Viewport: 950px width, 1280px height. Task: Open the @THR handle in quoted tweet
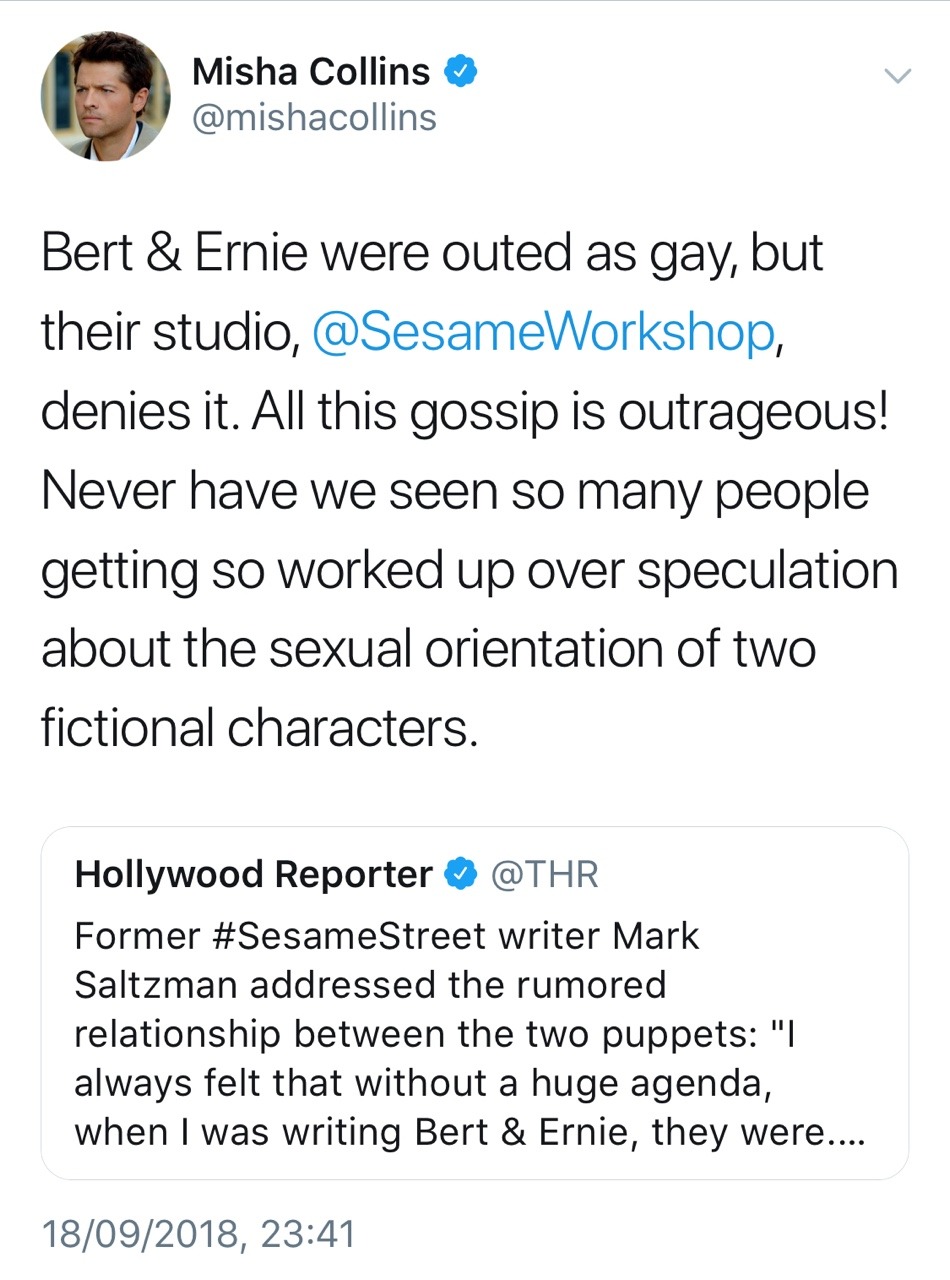[544, 874]
